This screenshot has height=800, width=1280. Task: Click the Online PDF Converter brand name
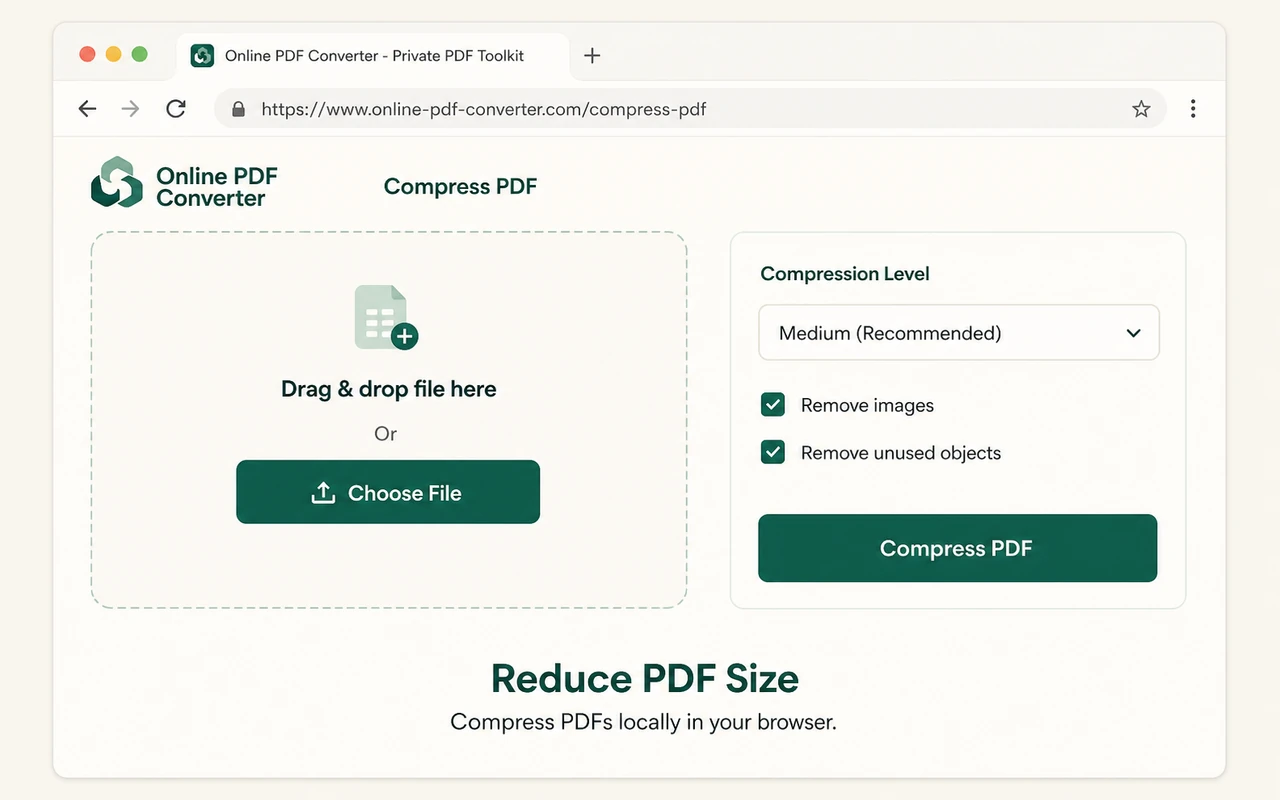(x=216, y=187)
